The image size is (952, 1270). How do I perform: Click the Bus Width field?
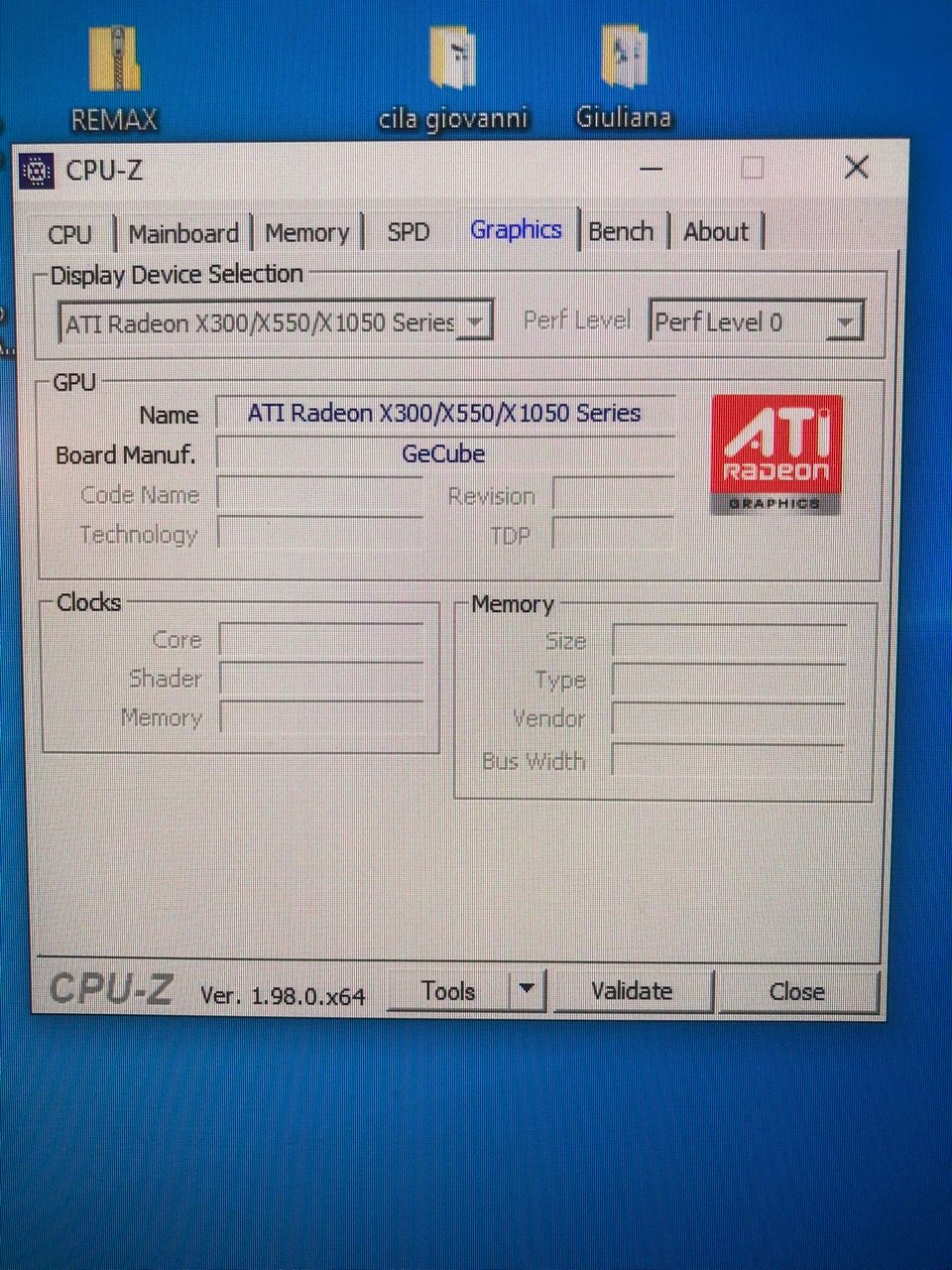click(729, 760)
